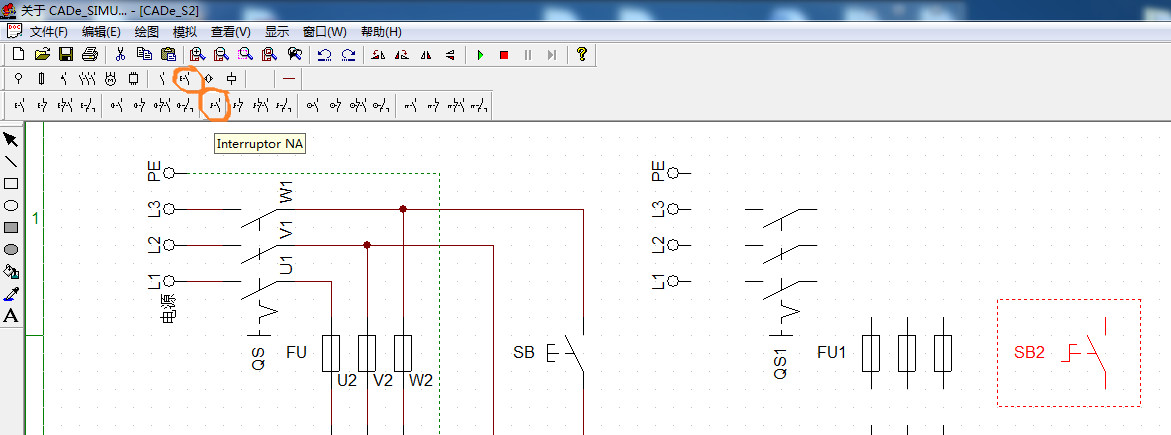Click the FU1 label text

tap(831, 352)
